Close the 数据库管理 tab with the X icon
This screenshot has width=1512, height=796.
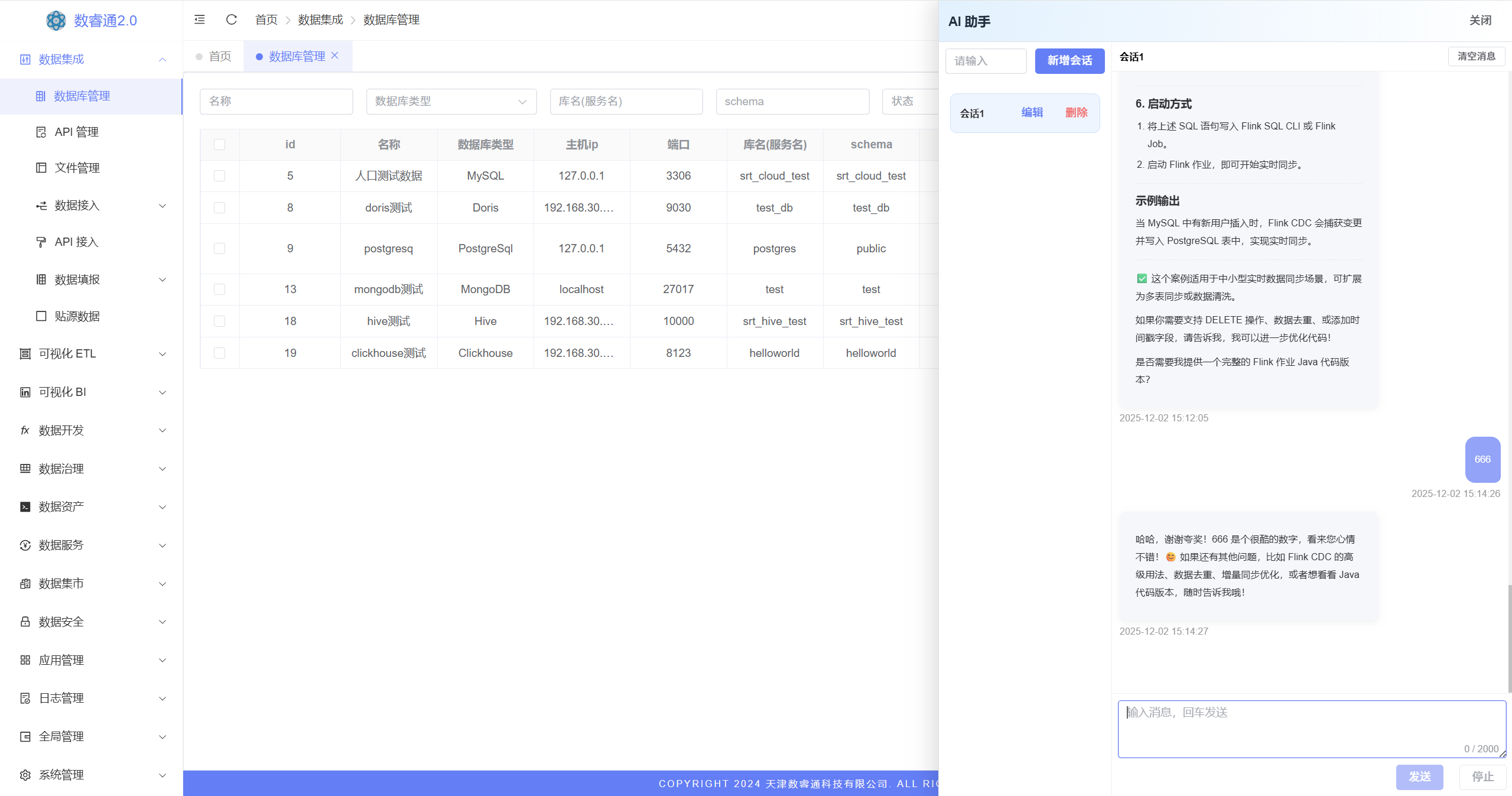[335, 56]
